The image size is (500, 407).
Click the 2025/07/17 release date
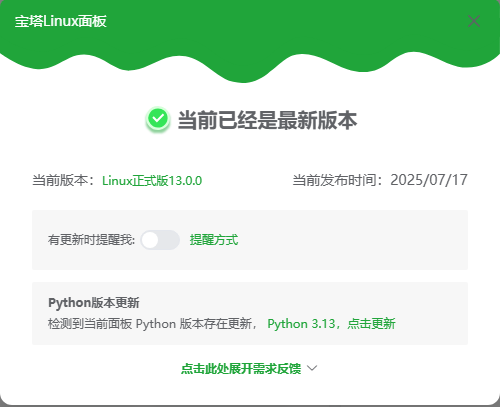(x=429, y=180)
